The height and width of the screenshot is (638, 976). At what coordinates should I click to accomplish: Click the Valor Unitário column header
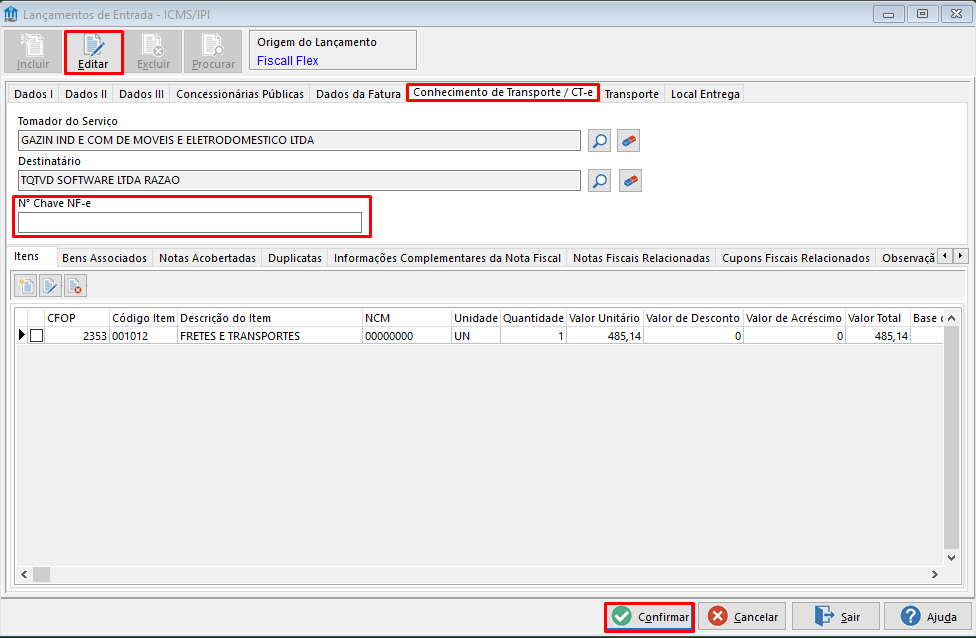tap(604, 318)
